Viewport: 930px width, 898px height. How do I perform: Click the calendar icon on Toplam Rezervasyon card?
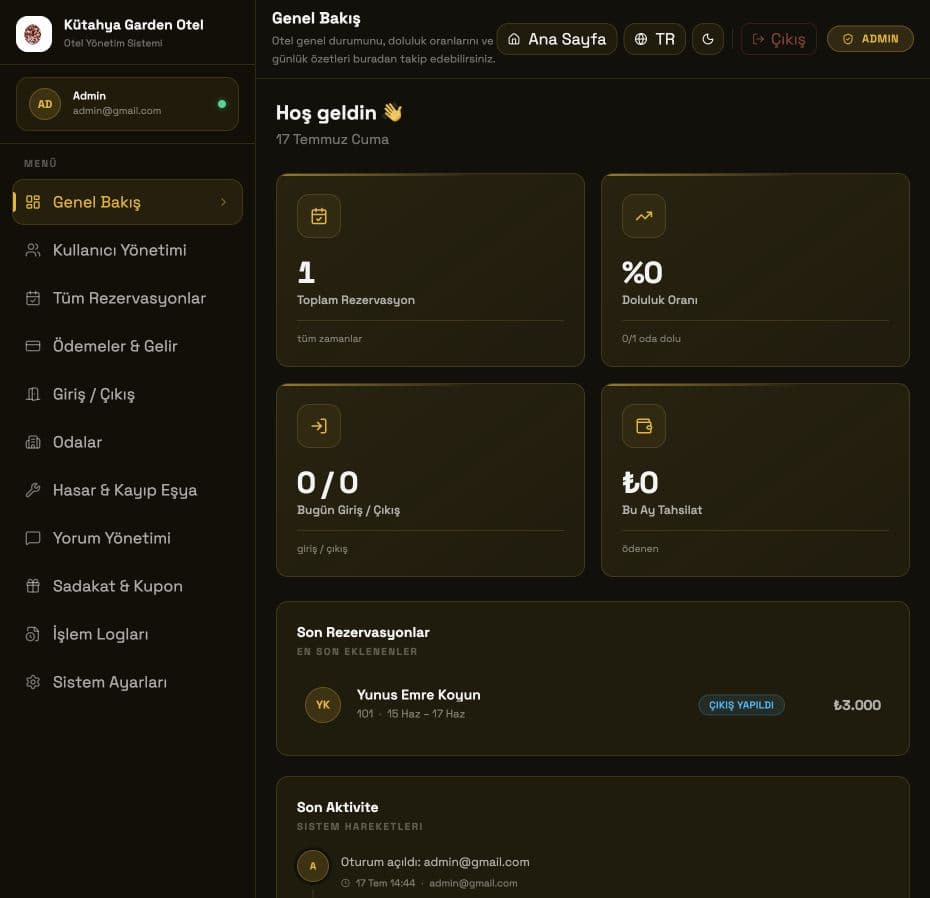point(319,216)
